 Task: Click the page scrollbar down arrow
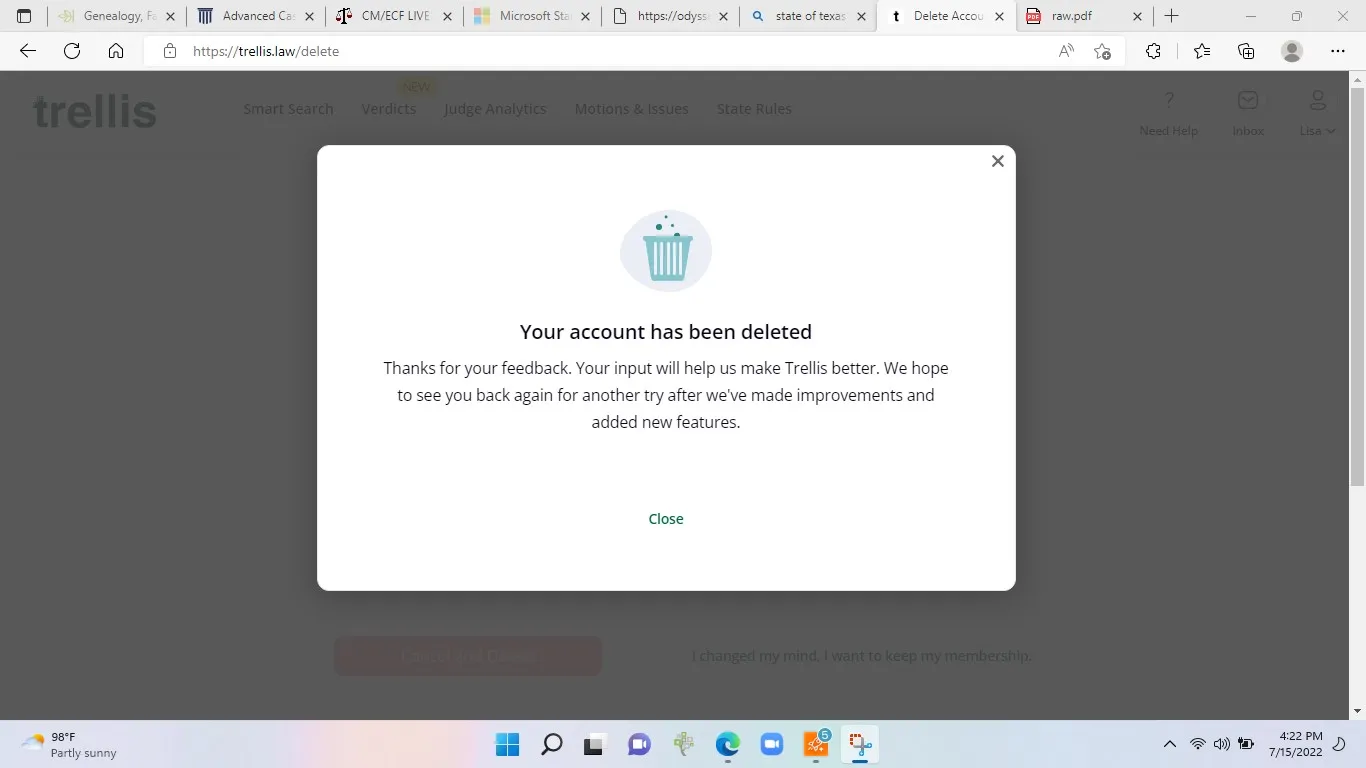1357,711
